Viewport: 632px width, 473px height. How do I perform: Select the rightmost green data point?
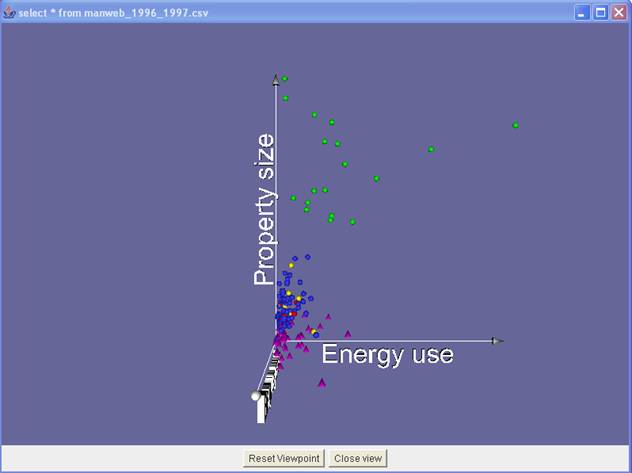[515, 125]
